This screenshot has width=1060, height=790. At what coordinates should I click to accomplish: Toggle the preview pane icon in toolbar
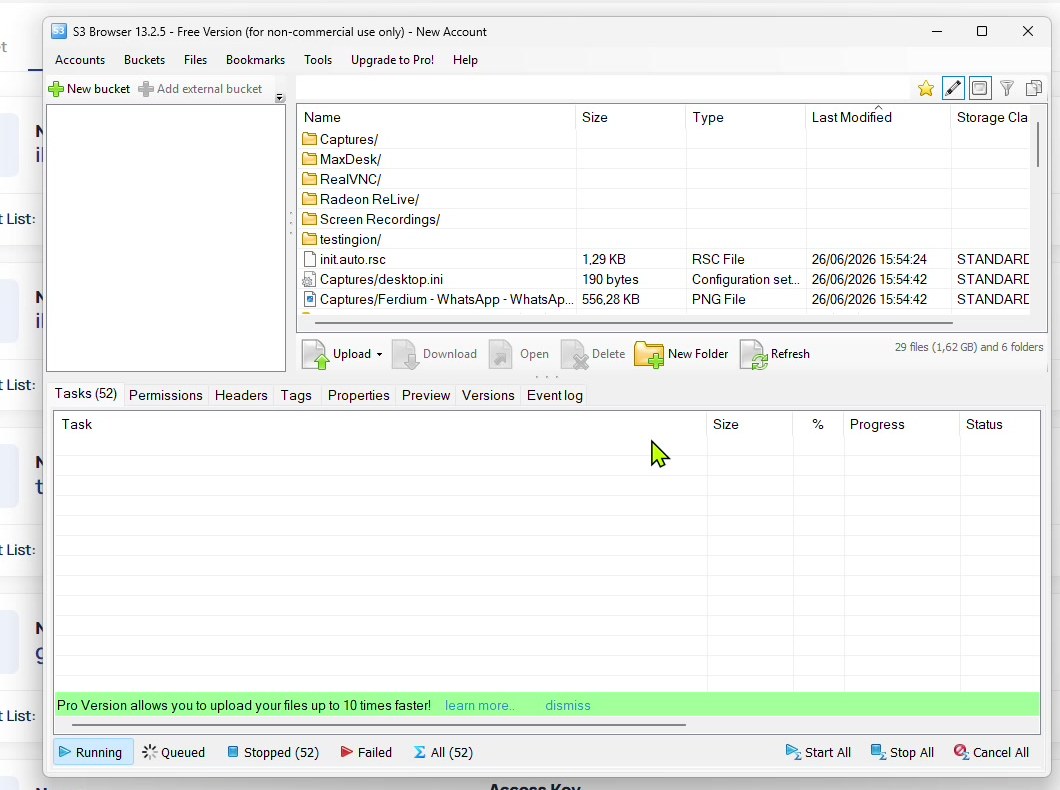[x=980, y=89]
